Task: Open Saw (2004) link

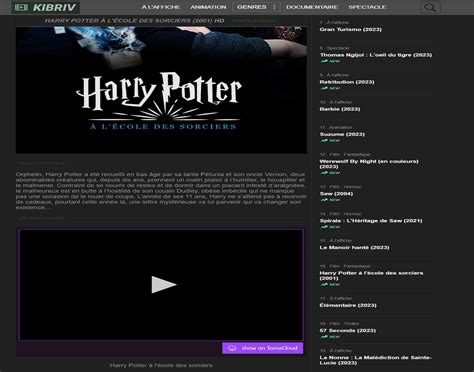Action: 336,194
